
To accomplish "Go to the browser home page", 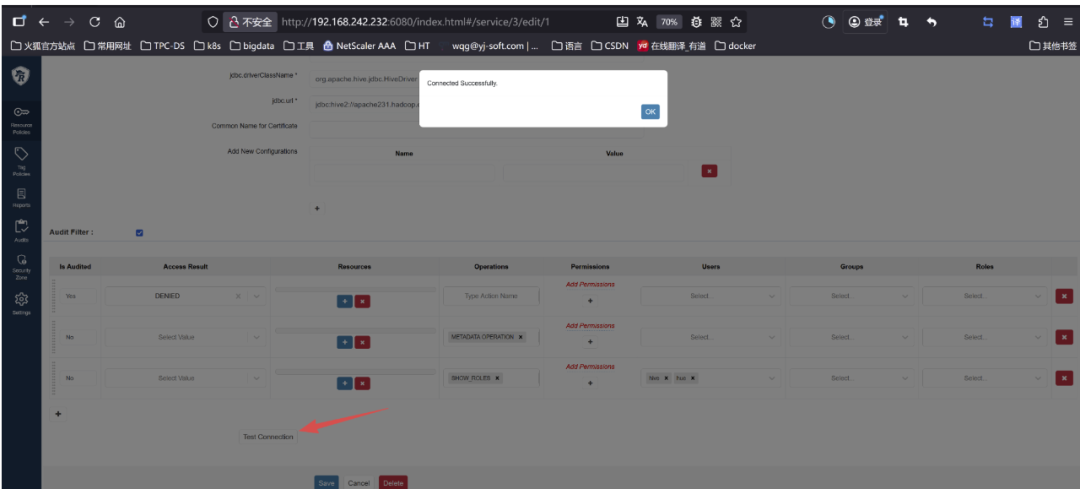I will point(120,22).
